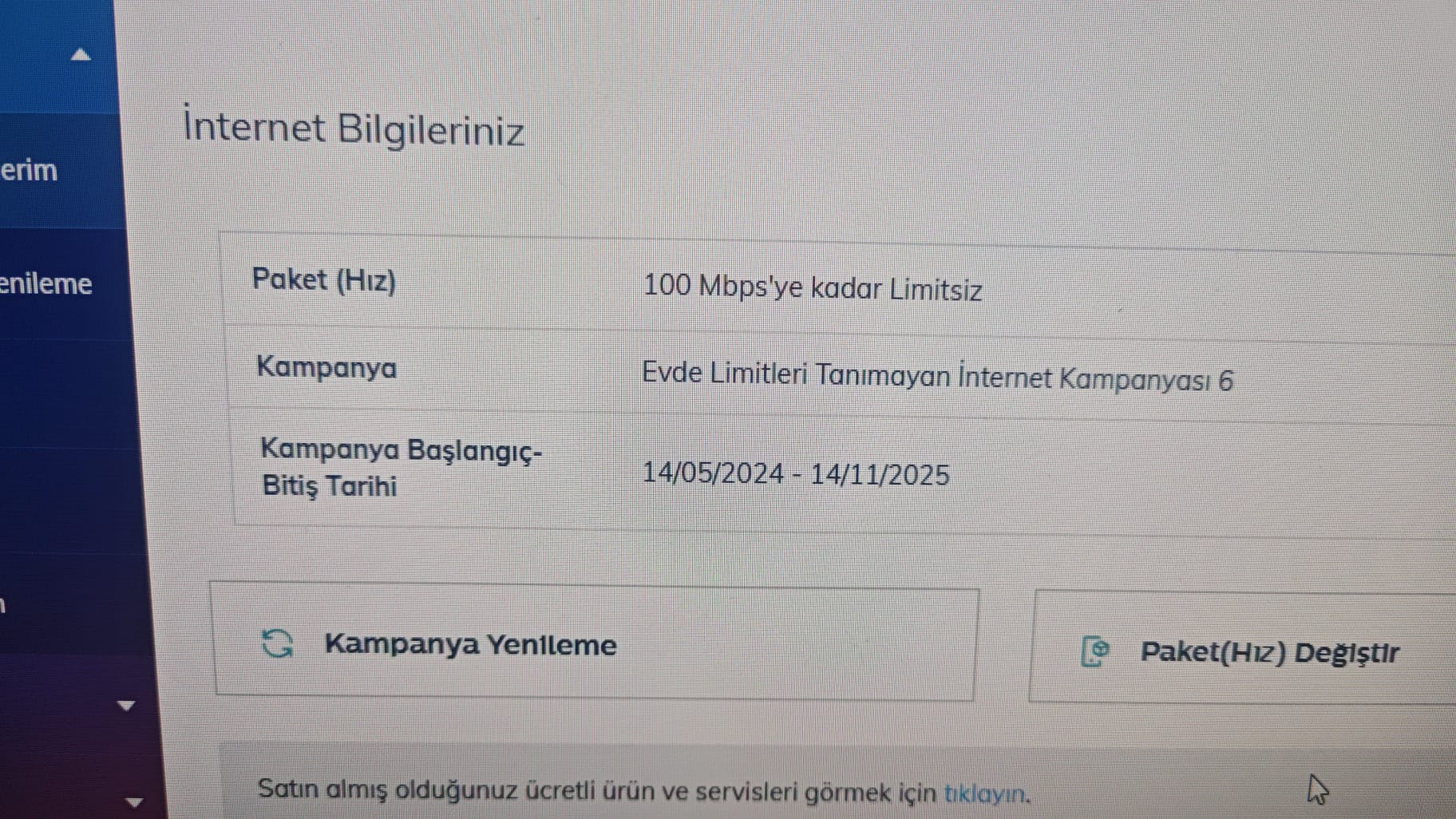
Task: Click the Kampanya Başlangıç-Bitiş Tarihi label
Action: pos(402,467)
